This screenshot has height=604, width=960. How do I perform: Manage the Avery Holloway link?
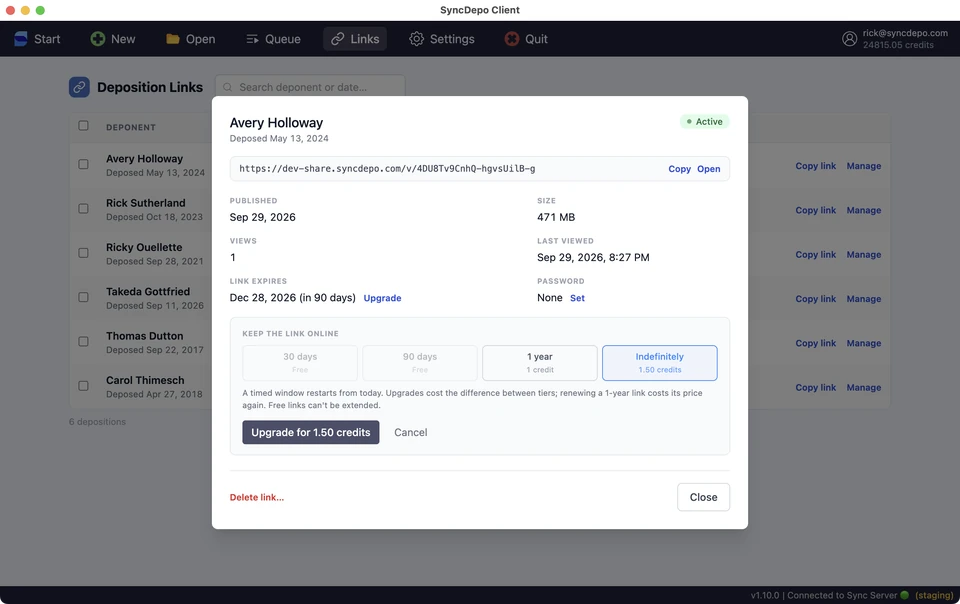[x=864, y=166]
